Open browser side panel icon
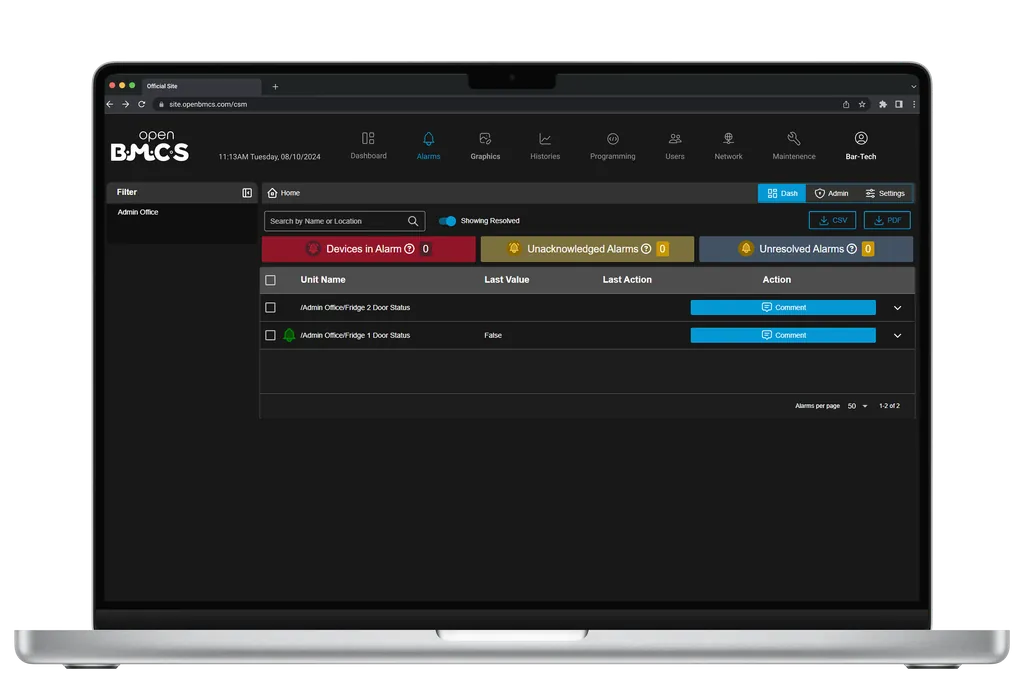 [x=899, y=104]
